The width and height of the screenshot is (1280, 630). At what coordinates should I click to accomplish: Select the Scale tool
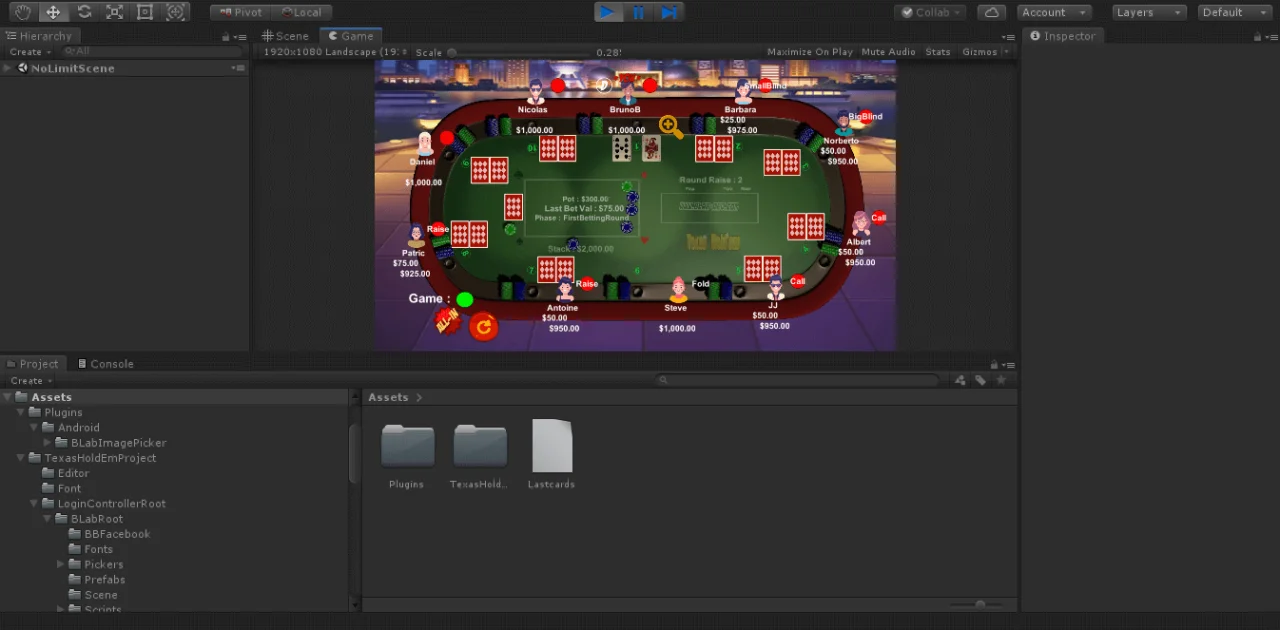pos(114,12)
